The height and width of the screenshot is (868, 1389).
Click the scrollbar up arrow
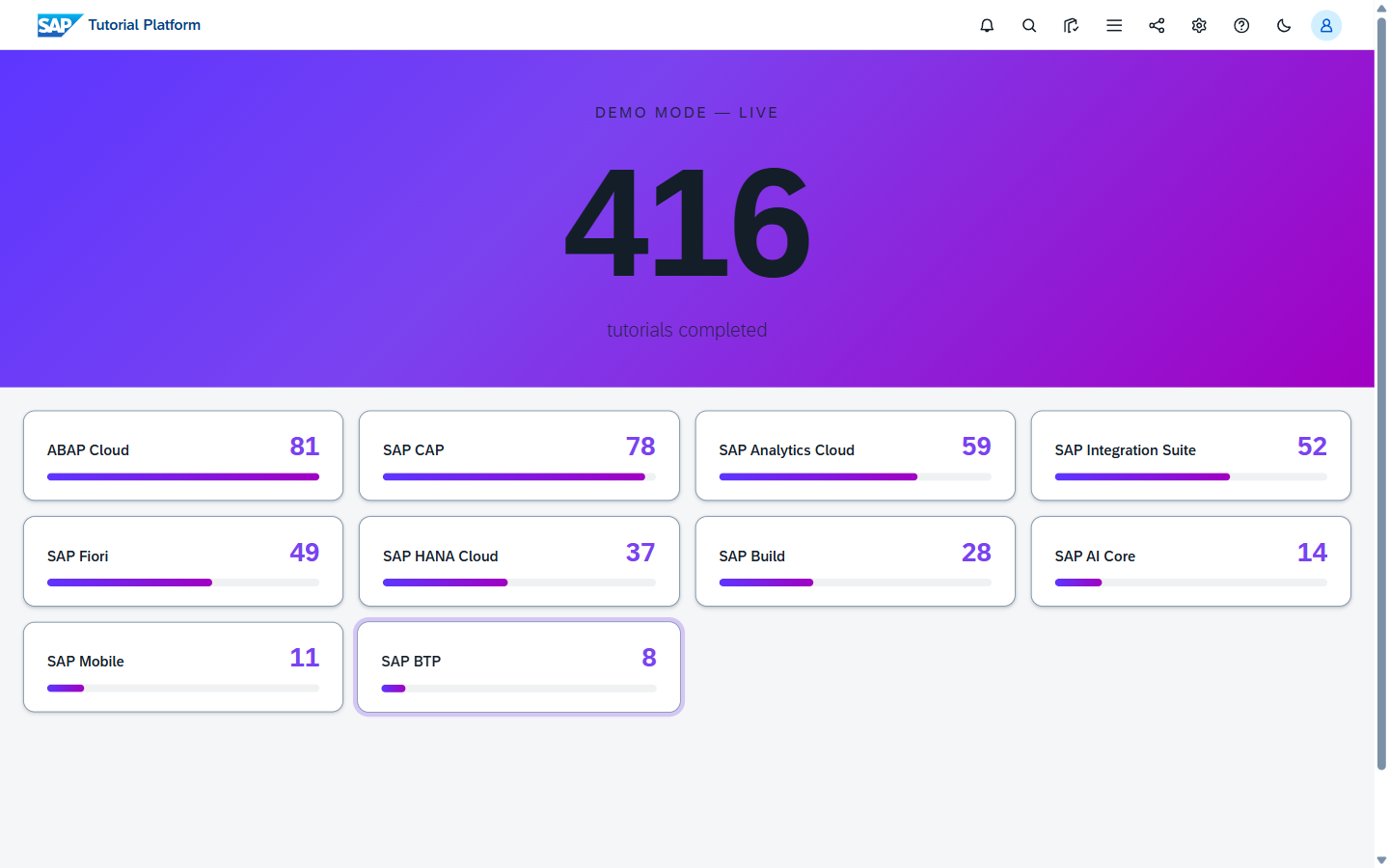(x=1381, y=8)
